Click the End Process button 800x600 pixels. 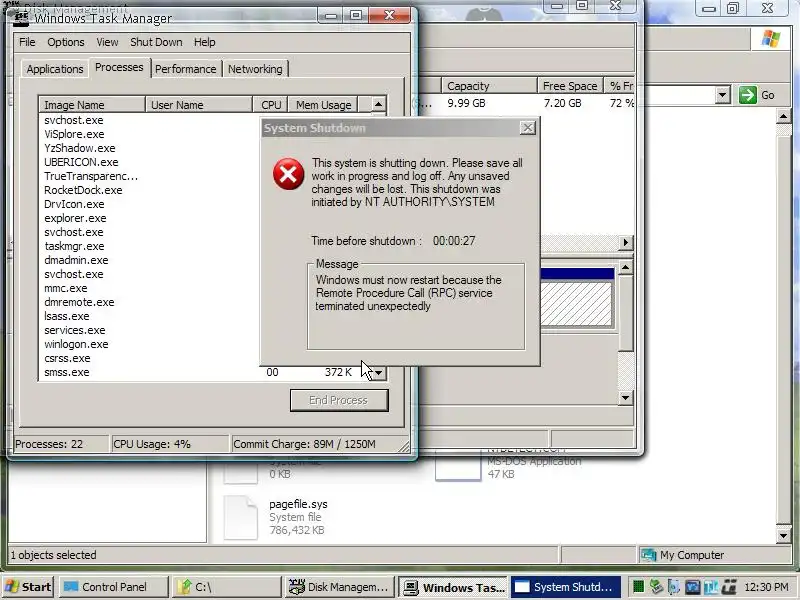pos(339,401)
